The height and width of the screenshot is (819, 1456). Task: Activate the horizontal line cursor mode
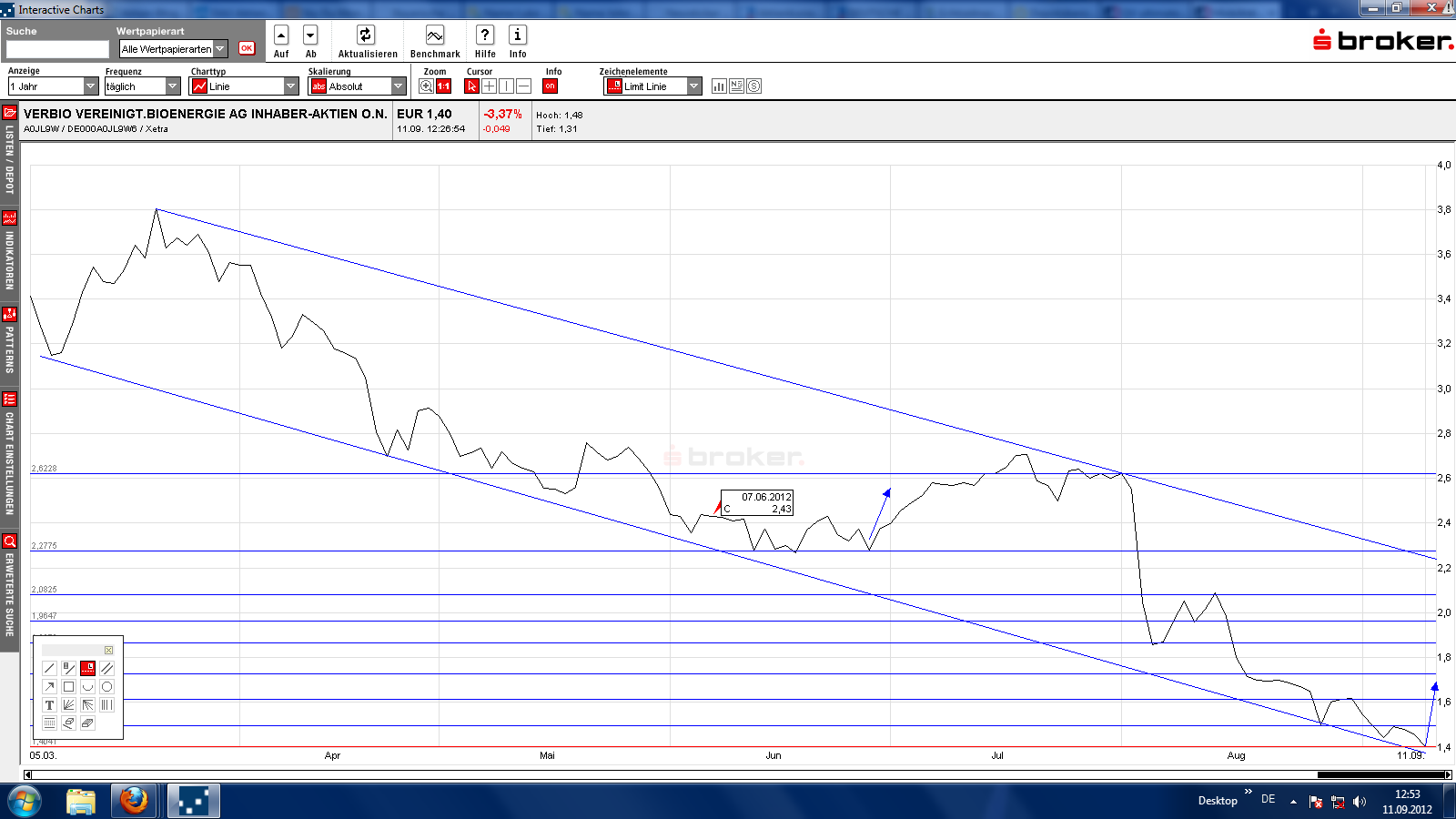[523, 86]
